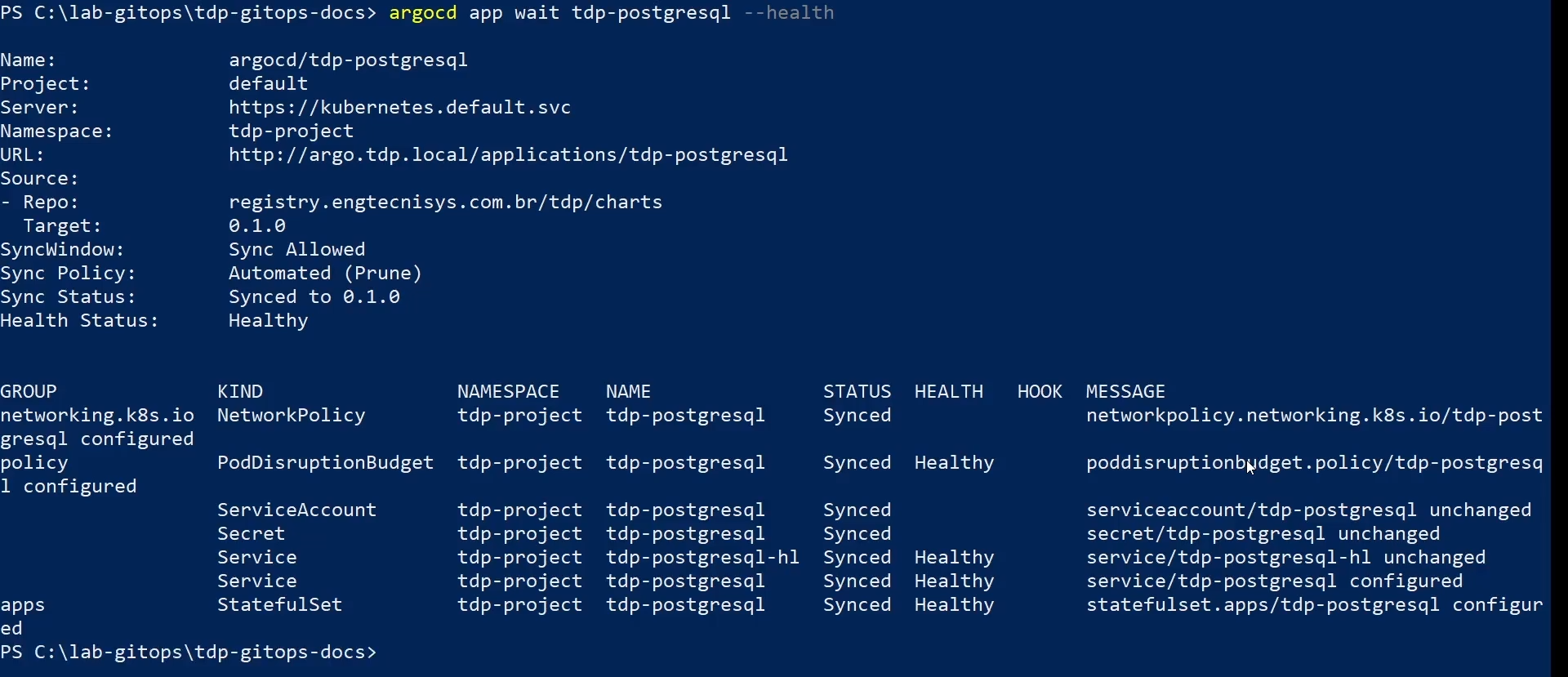Click the STATUS column header
The image size is (1568, 677).
coord(857,391)
